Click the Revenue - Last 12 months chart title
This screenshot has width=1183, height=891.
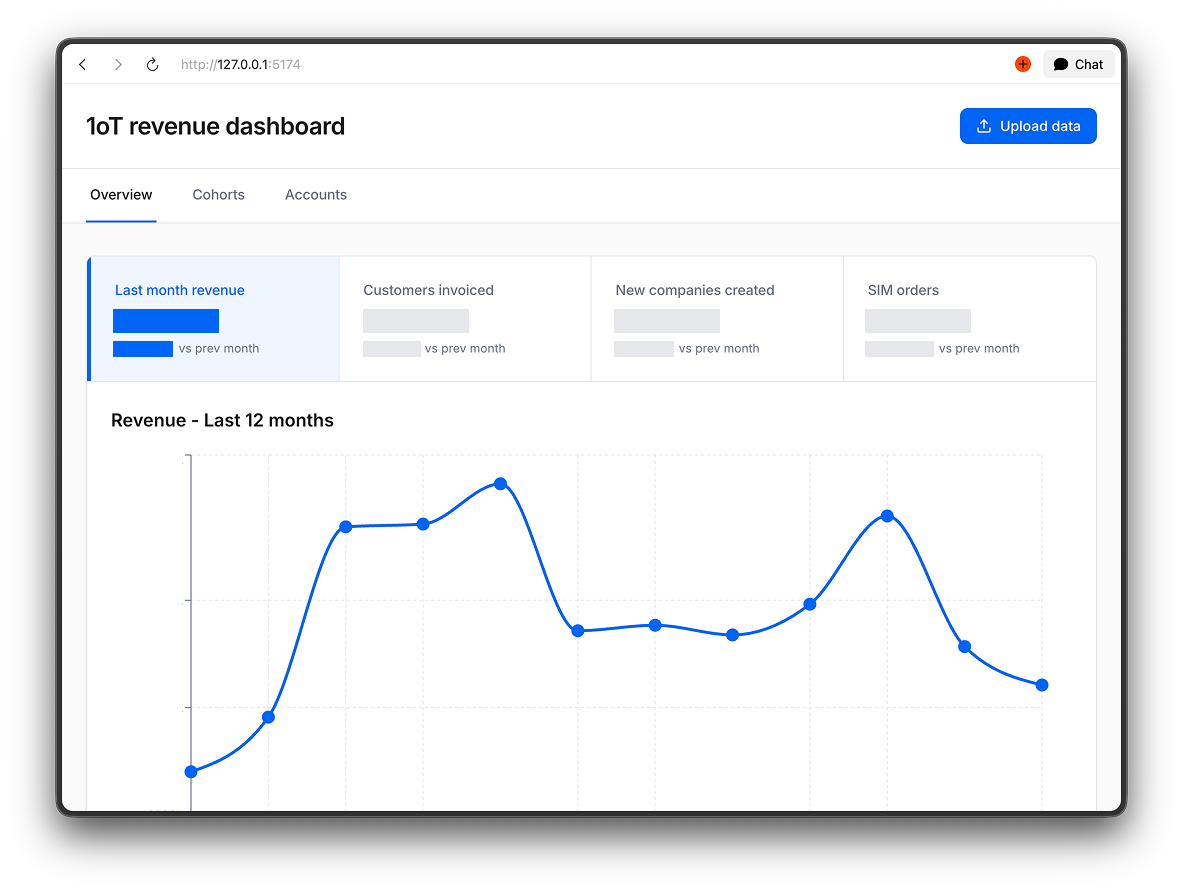222,420
